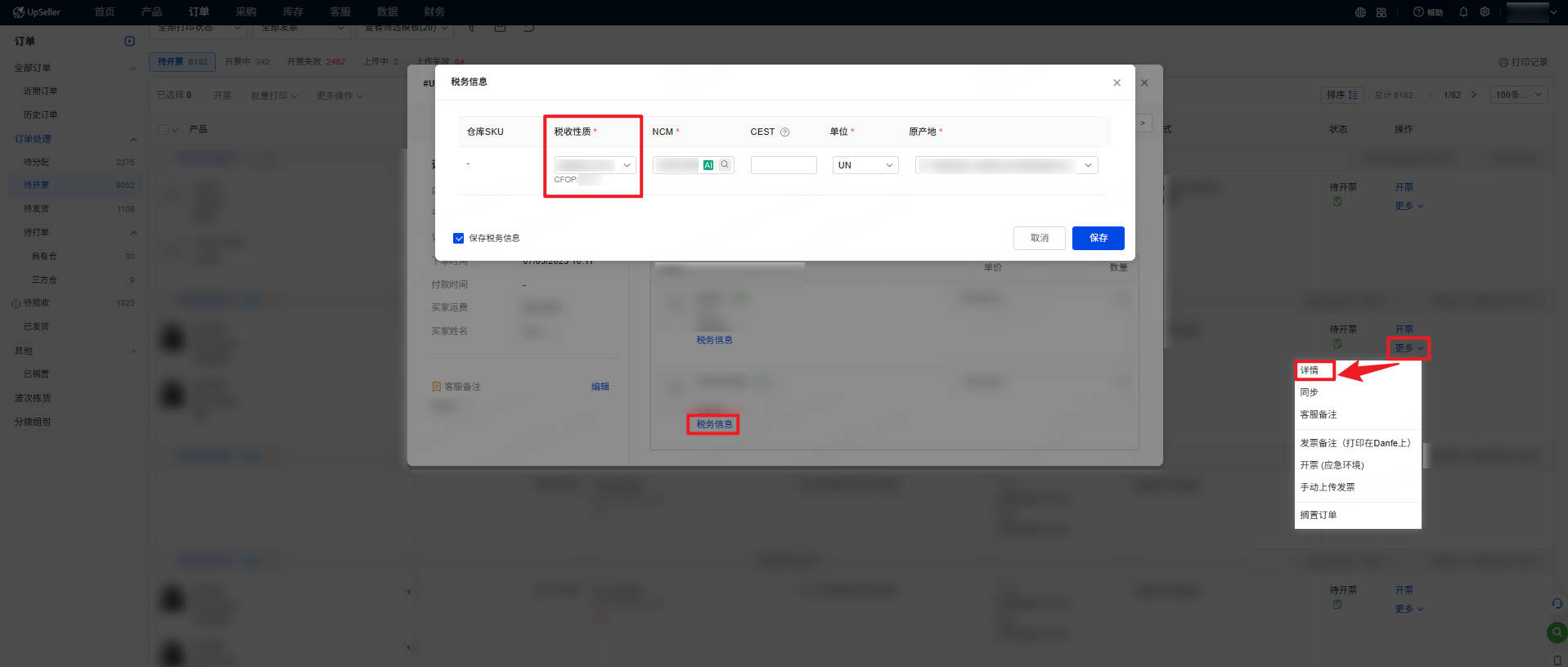
Task: Collapse the 订单处理 sidebar section
Action: pyautogui.click(x=133, y=139)
